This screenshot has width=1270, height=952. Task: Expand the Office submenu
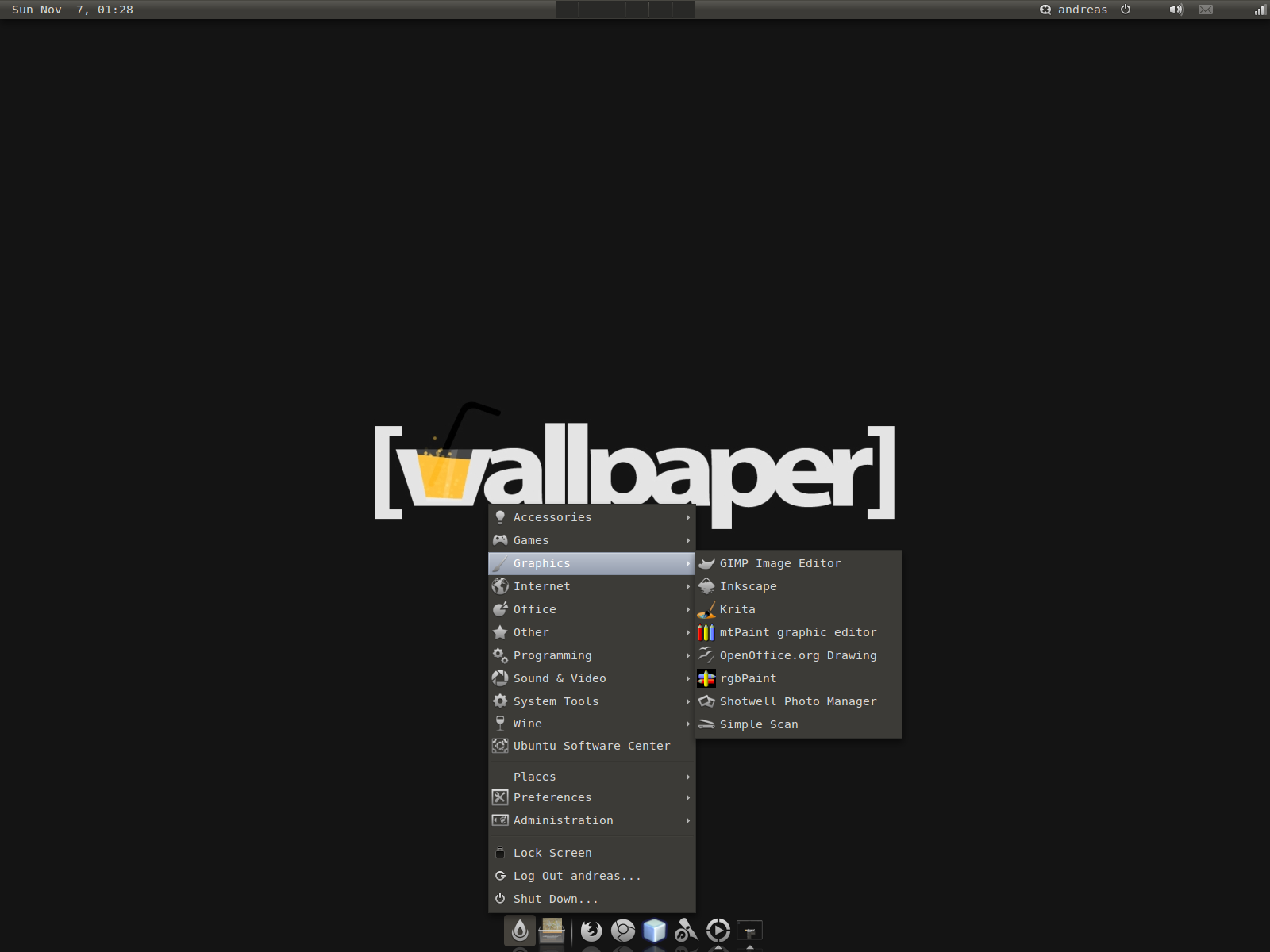592,609
